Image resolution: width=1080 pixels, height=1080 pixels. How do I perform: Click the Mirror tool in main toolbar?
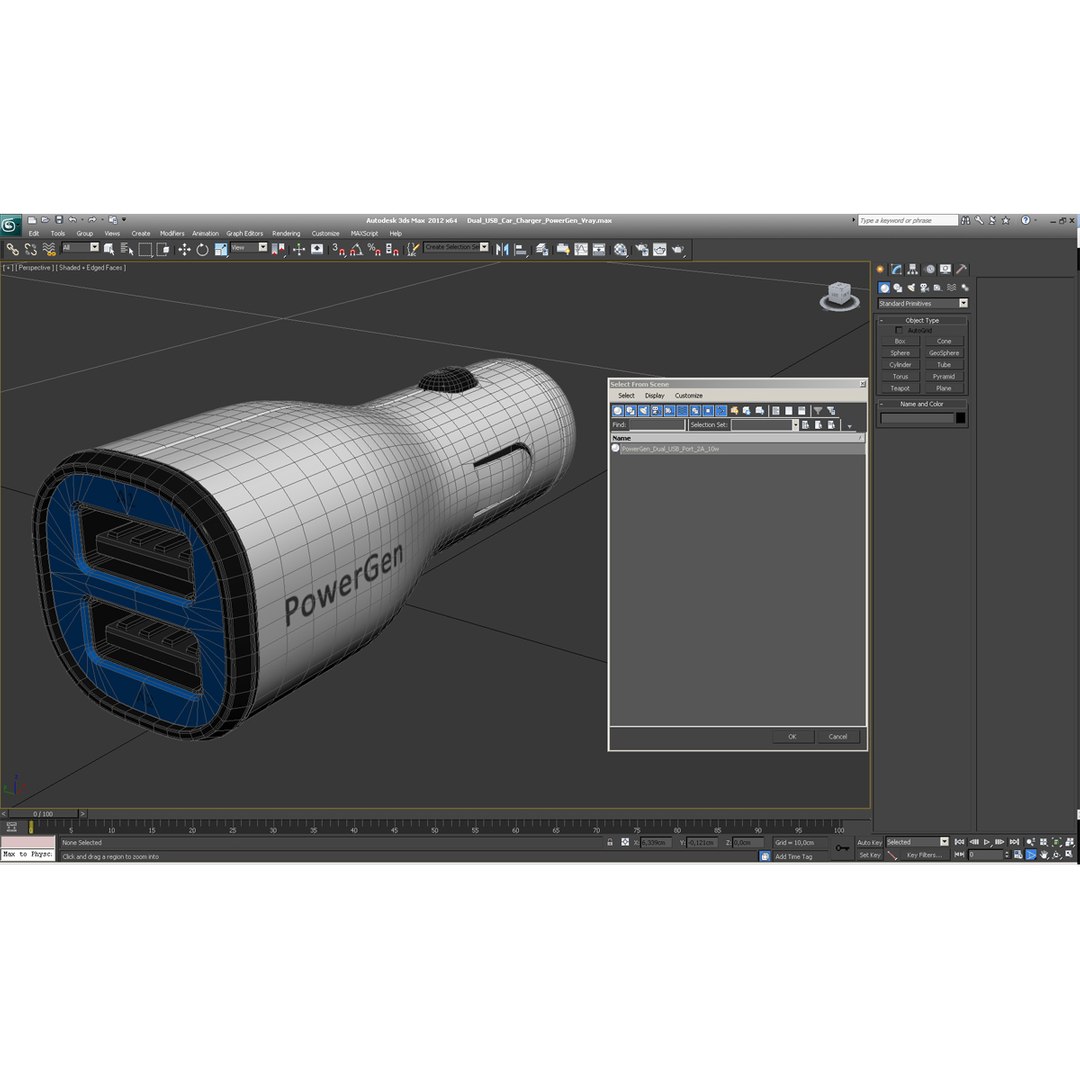(x=502, y=249)
